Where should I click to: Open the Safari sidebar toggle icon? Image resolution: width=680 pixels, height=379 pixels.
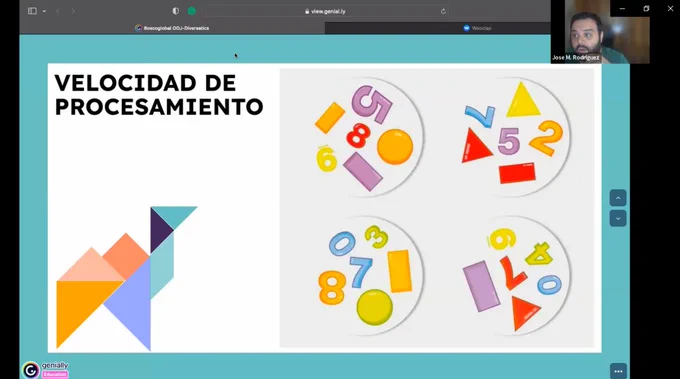[x=32, y=11]
